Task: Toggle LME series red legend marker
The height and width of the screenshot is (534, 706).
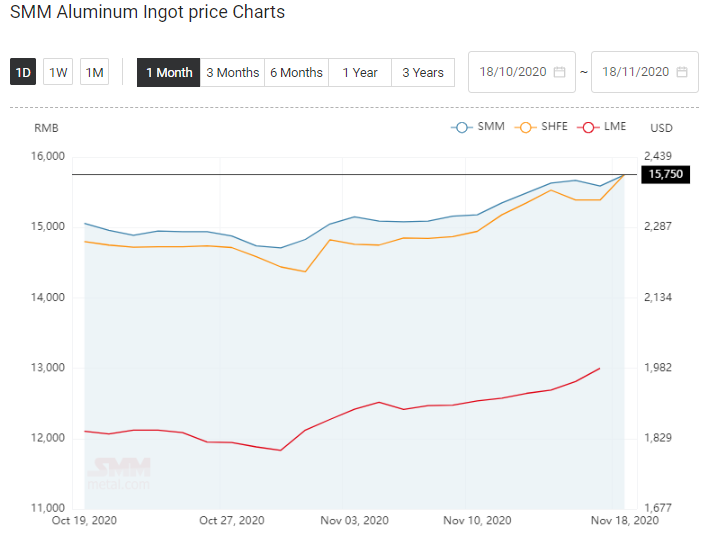Action: 588,127
